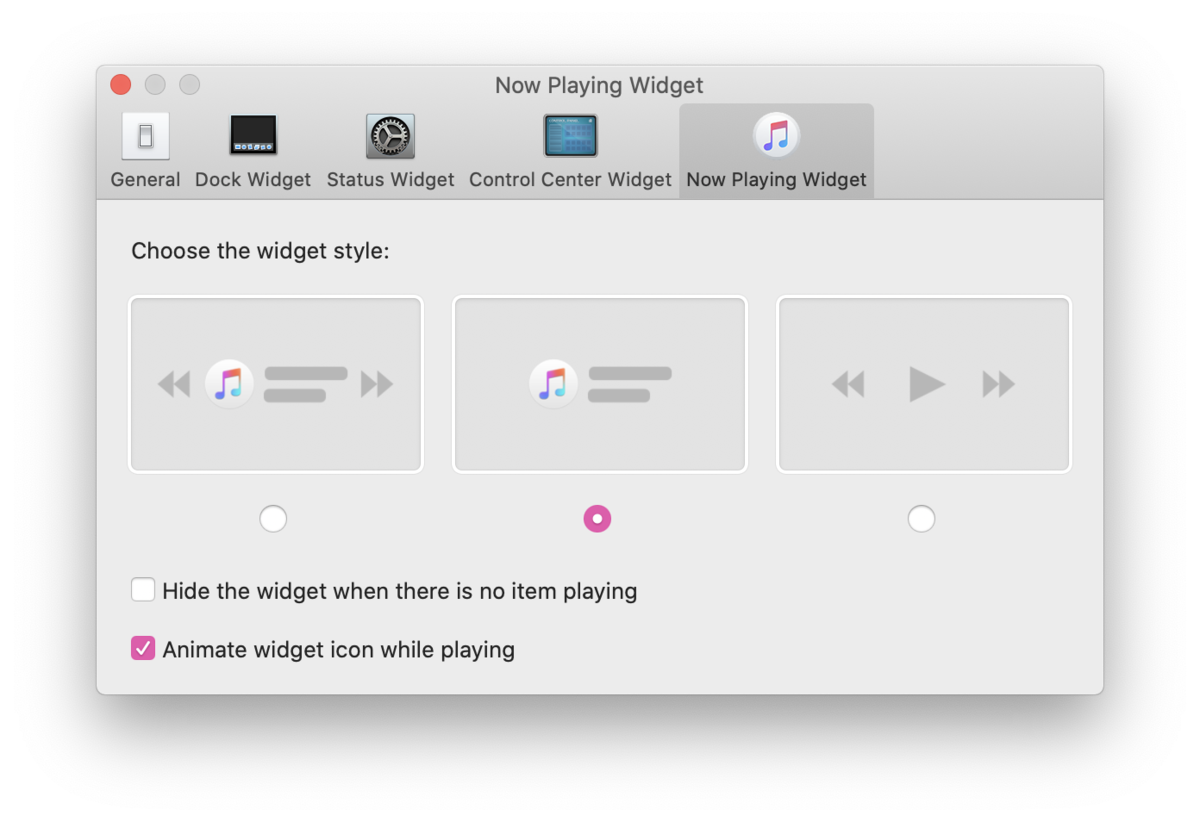Close the Now Playing Widget window
Screen dimensions: 1200x822
point(121,85)
